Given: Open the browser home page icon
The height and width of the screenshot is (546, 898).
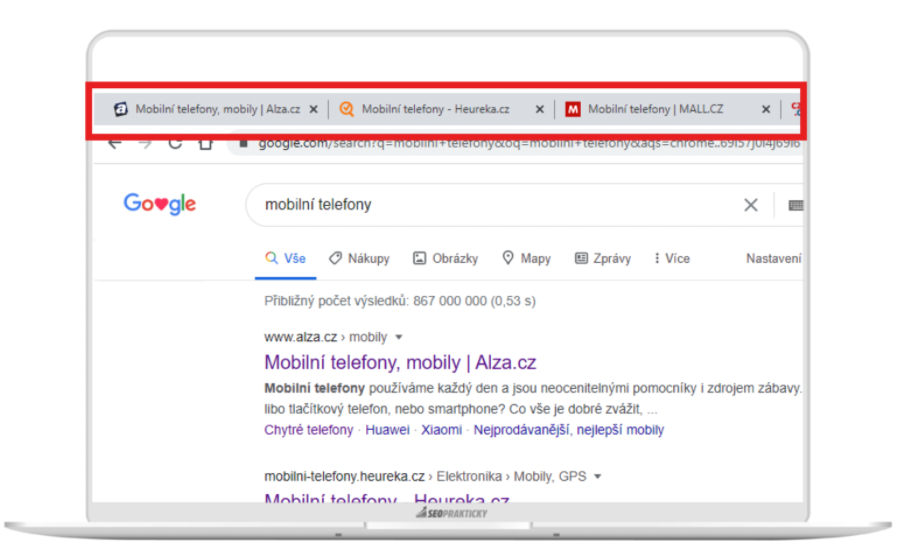Looking at the screenshot, I should click(x=206, y=144).
